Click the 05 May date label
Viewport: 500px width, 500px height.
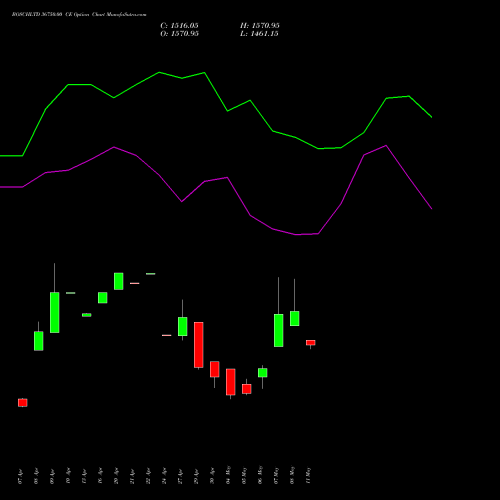coord(244,475)
